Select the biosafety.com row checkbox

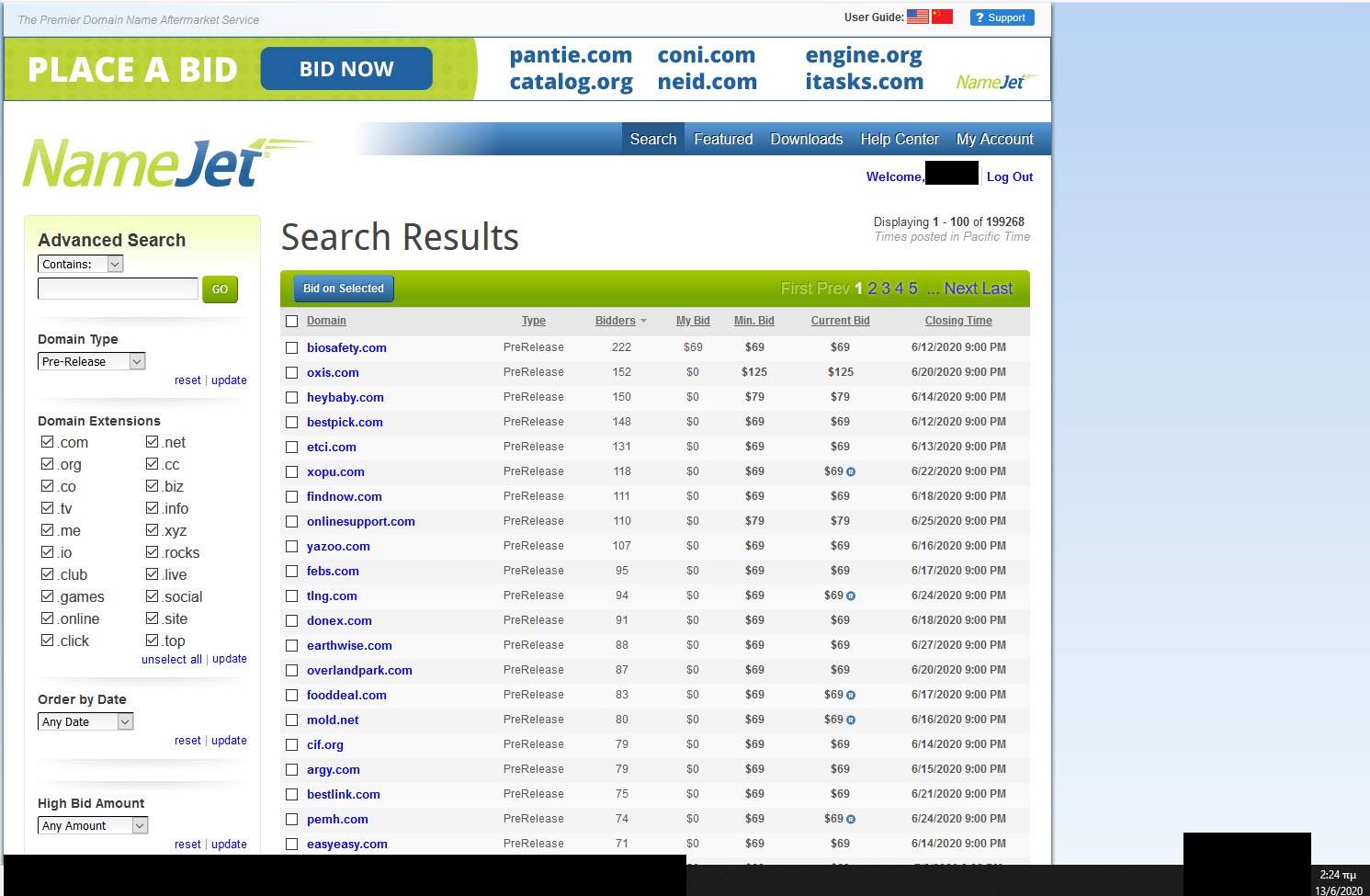[291, 347]
